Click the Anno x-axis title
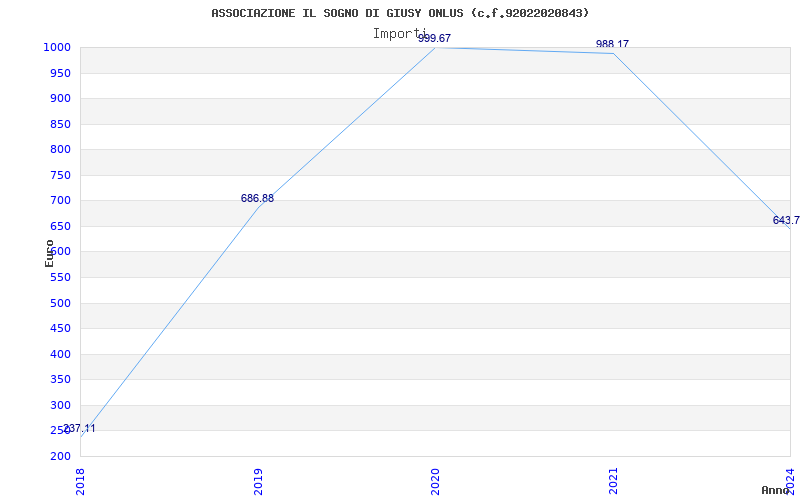 pyautogui.click(x=776, y=490)
